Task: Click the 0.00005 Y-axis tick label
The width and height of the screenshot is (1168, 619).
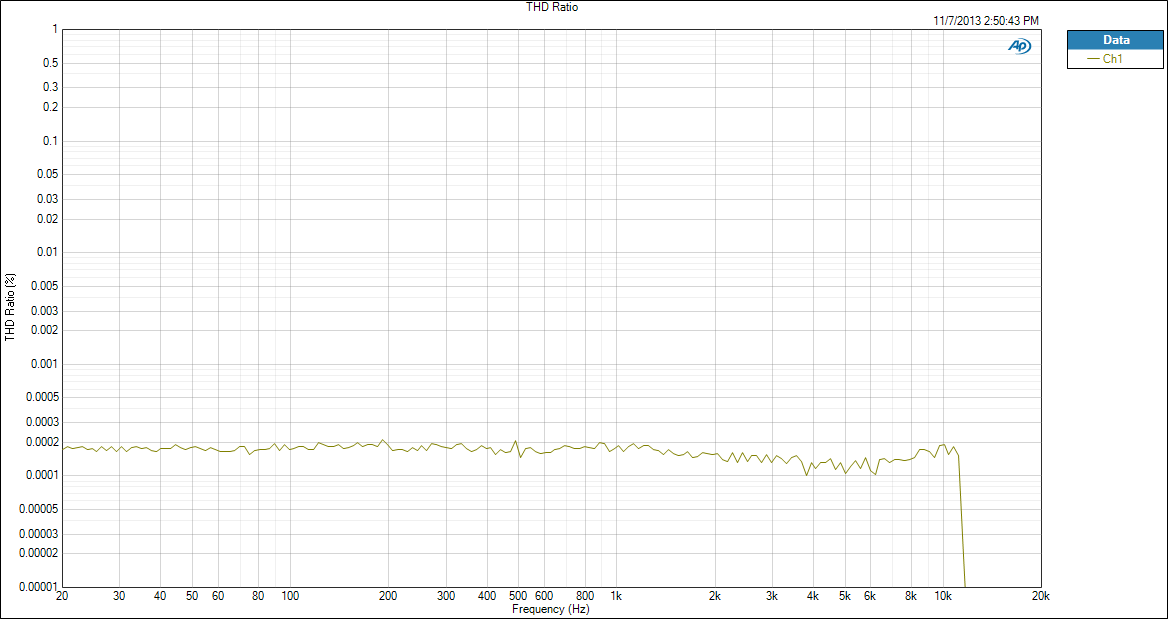Action: pyautogui.click(x=39, y=509)
